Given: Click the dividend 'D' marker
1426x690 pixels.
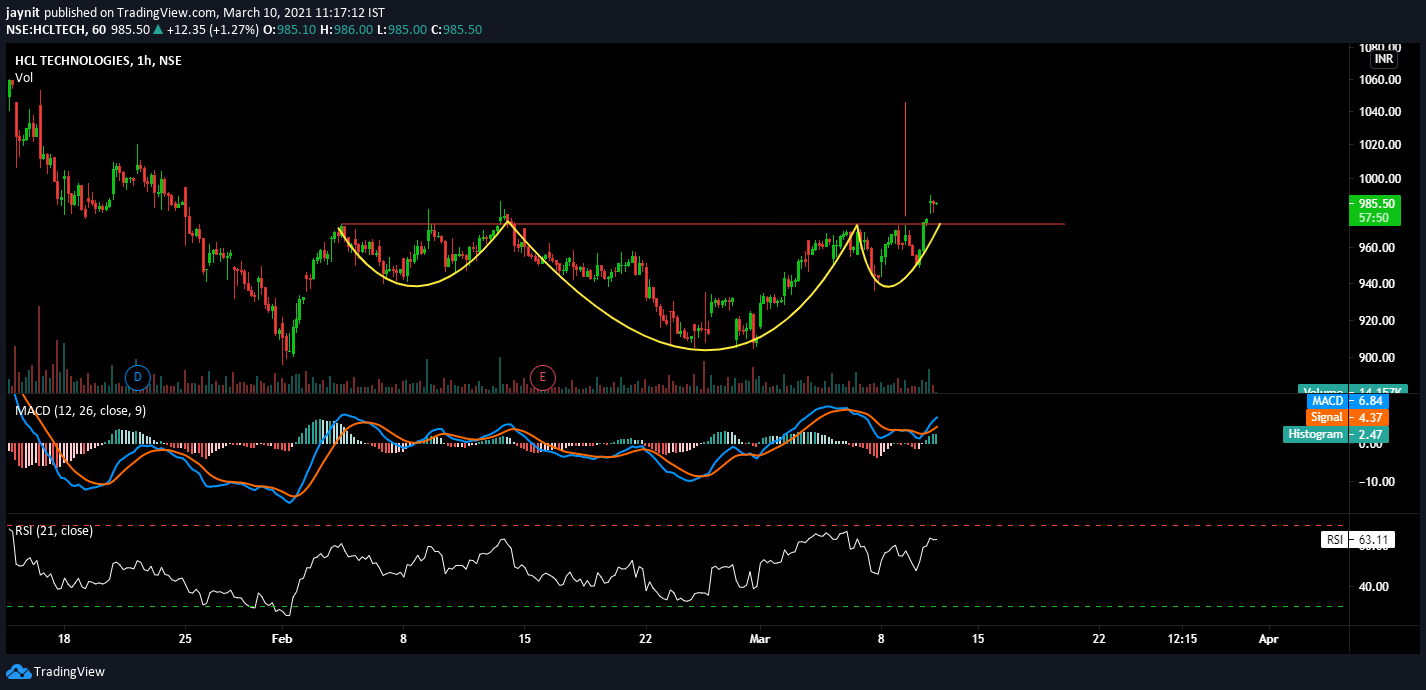Looking at the screenshot, I should coord(138,377).
